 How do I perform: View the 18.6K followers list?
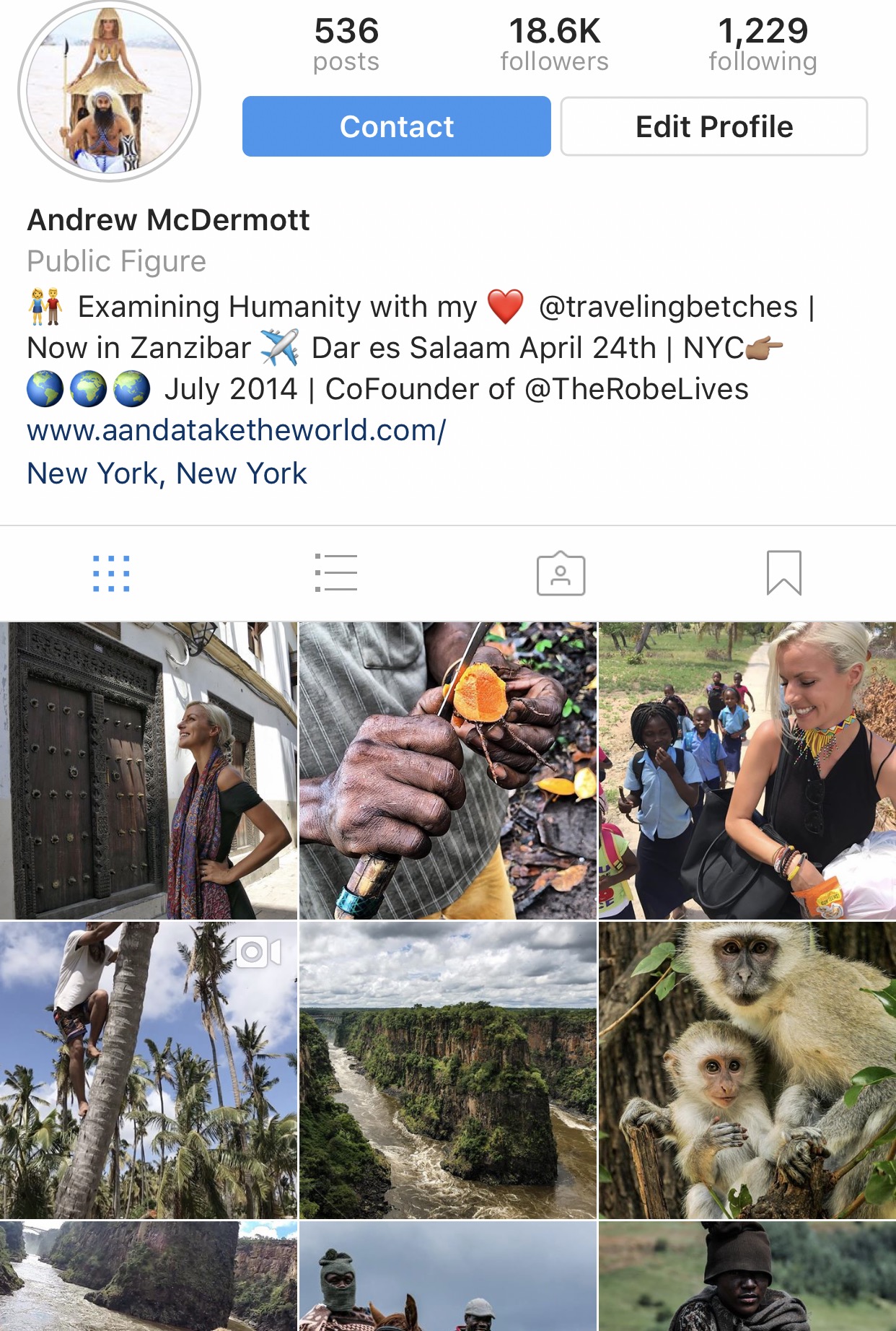(554, 44)
